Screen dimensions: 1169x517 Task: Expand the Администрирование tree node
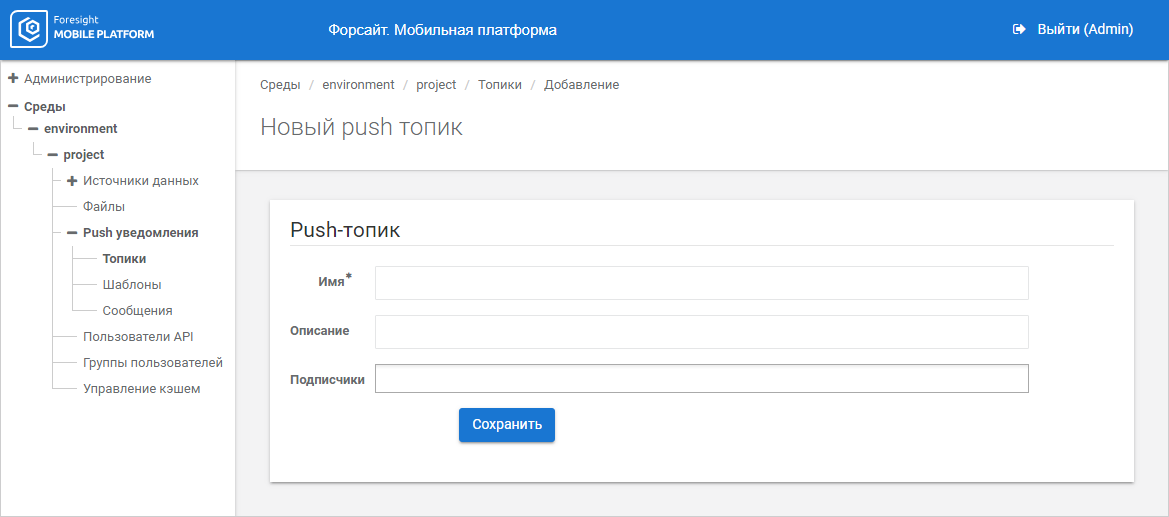(x=13, y=78)
